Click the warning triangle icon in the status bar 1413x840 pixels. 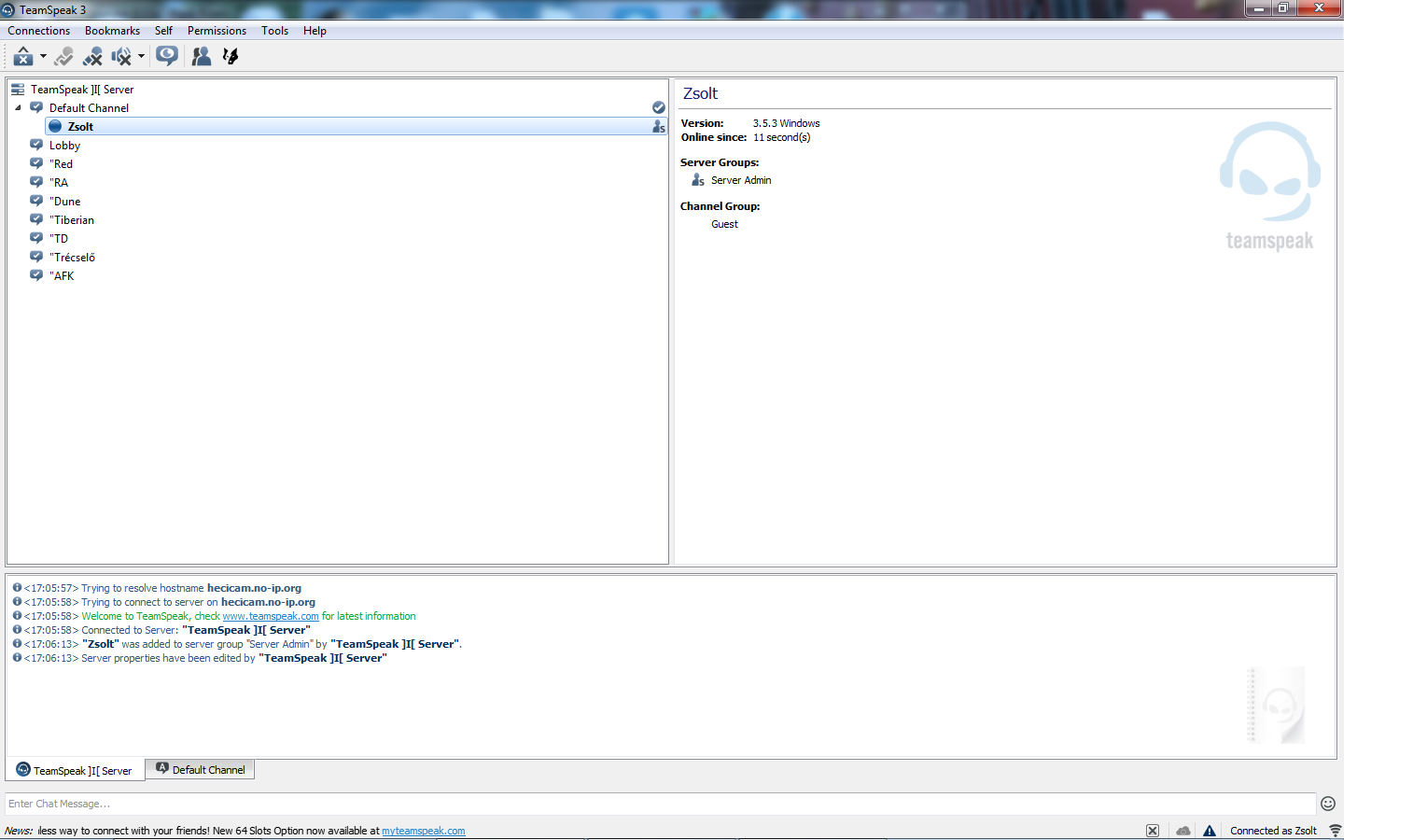pos(1210,831)
